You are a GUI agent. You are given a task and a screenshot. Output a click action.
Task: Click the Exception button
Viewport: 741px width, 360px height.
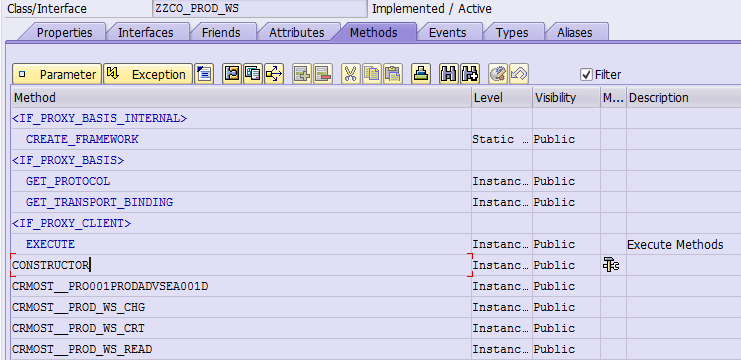[148, 74]
